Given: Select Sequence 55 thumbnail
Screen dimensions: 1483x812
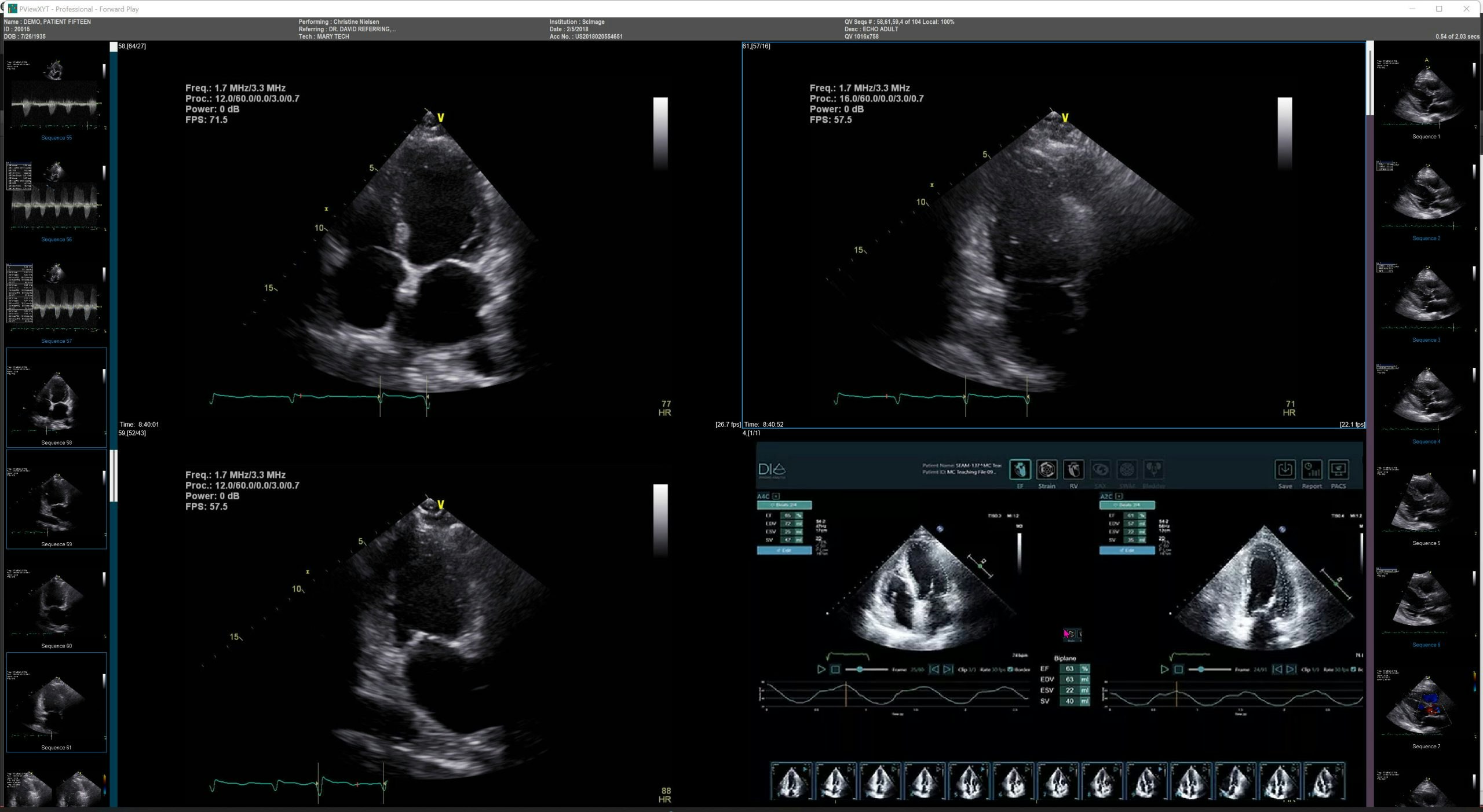Looking at the screenshot, I should 56,93.
